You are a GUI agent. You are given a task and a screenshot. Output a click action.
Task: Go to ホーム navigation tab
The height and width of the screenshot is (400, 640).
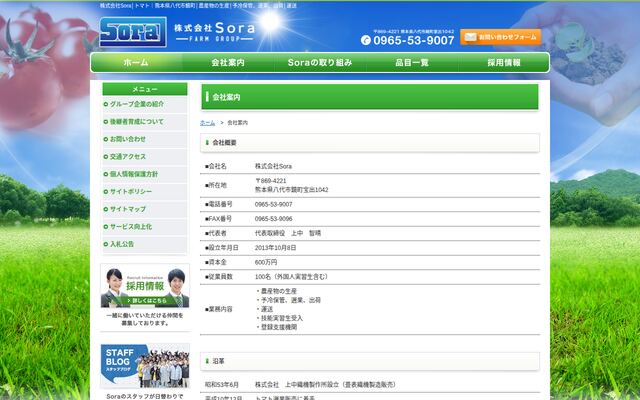pyautogui.click(x=136, y=62)
